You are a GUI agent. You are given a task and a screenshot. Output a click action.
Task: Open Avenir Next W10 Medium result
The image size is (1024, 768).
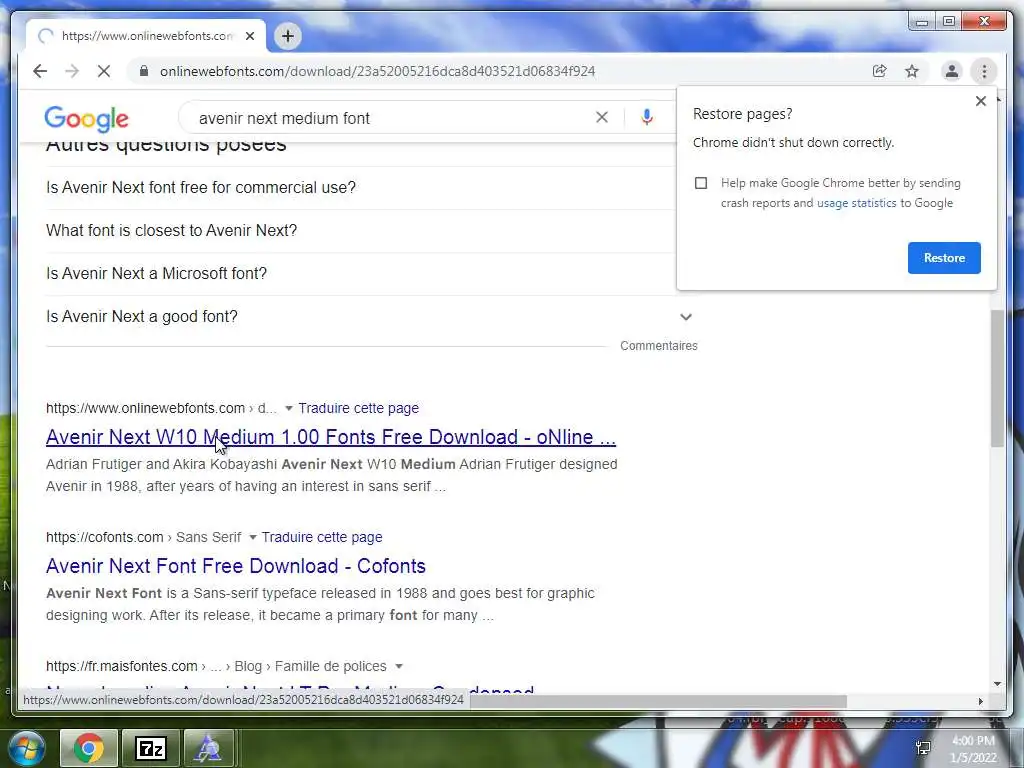click(x=331, y=437)
